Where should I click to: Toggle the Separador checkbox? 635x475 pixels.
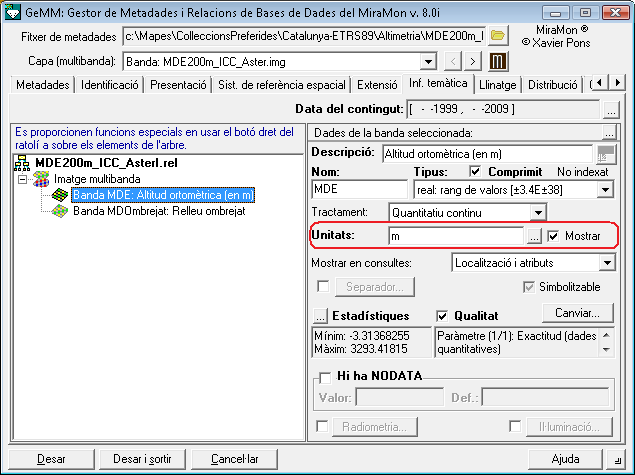[x=323, y=287]
